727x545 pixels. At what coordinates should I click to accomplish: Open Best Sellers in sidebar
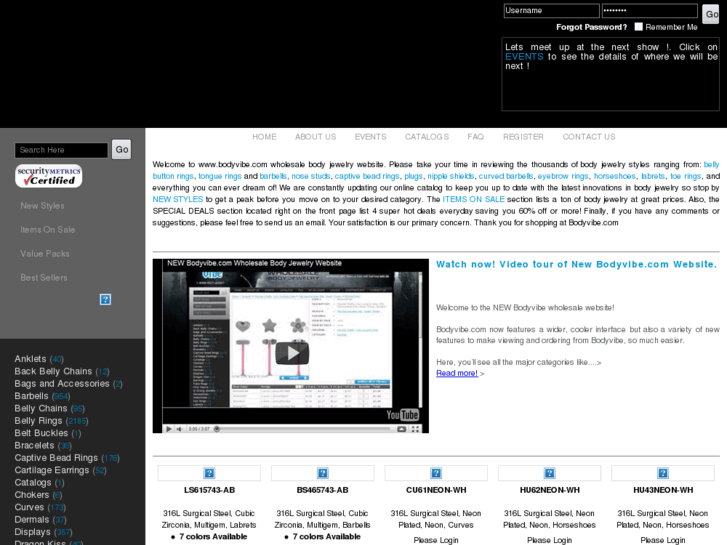44,278
